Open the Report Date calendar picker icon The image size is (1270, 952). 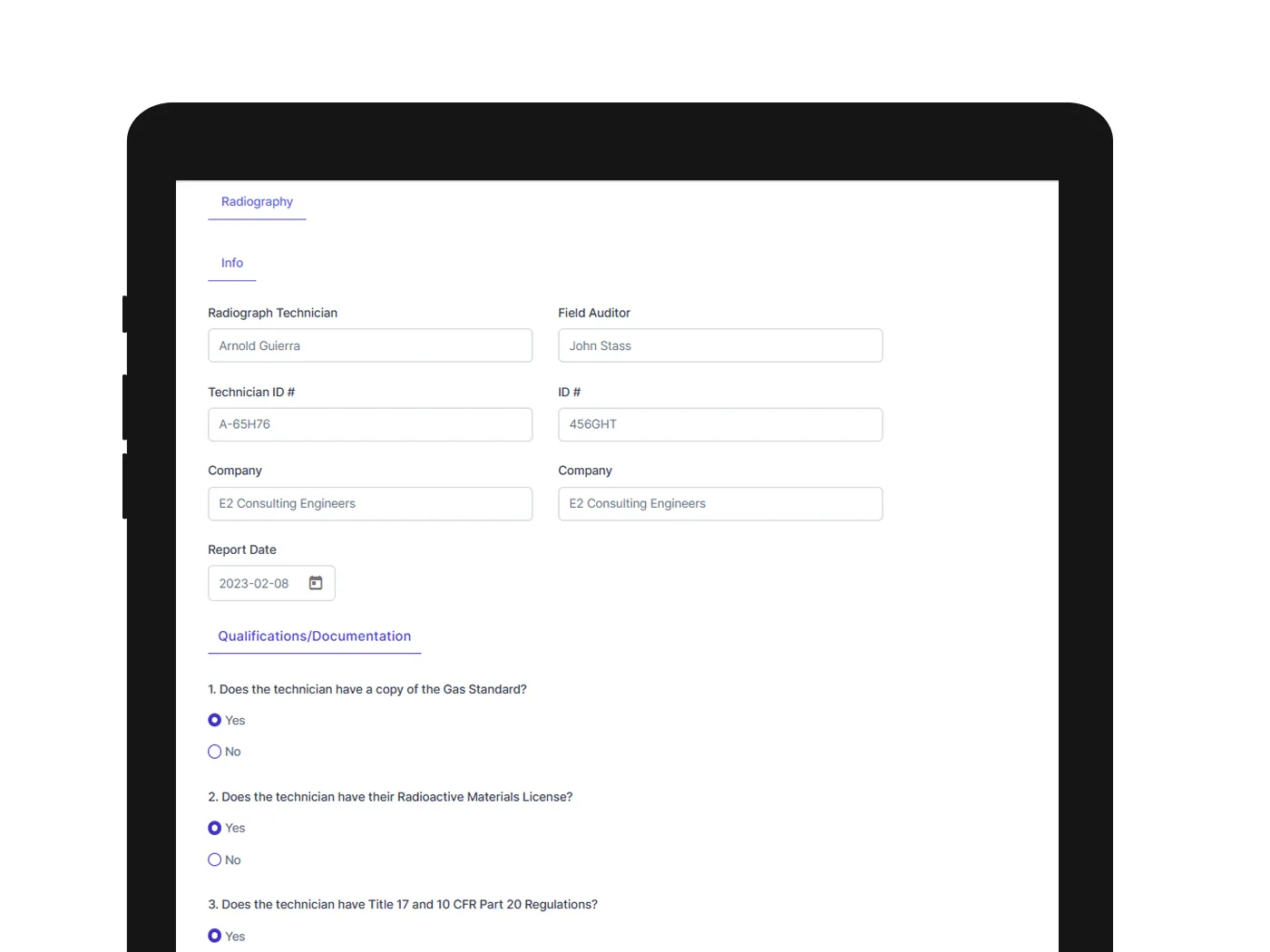pyautogui.click(x=316, y=583)
